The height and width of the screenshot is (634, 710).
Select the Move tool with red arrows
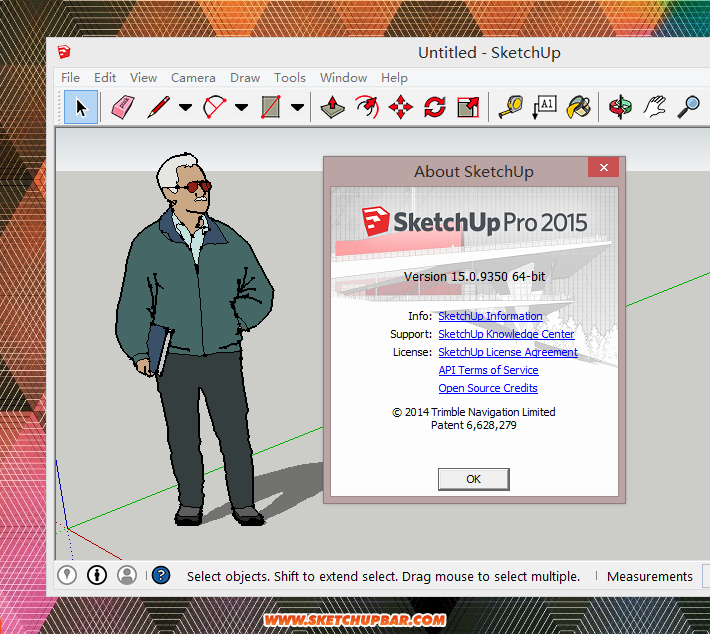[x=401, y=107]
